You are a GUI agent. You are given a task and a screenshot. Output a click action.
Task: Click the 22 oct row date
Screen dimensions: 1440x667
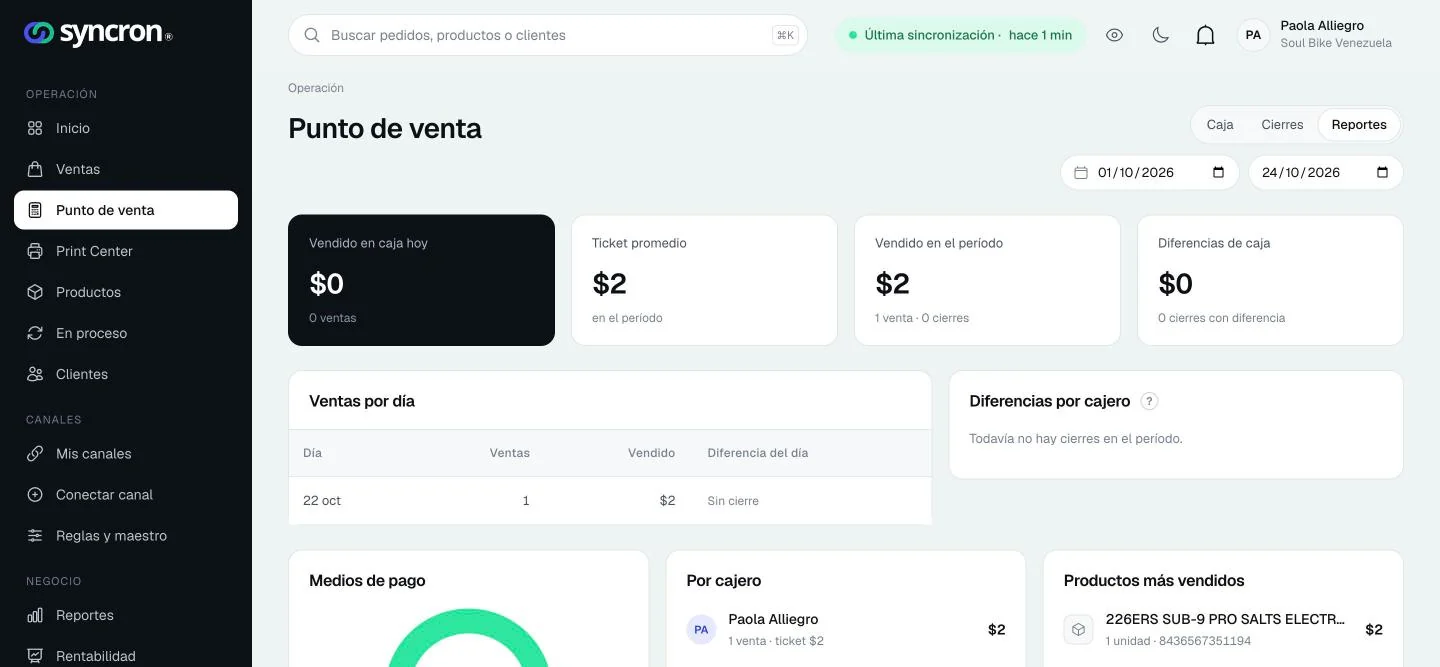pyautogui.click(x=322, y=501)
